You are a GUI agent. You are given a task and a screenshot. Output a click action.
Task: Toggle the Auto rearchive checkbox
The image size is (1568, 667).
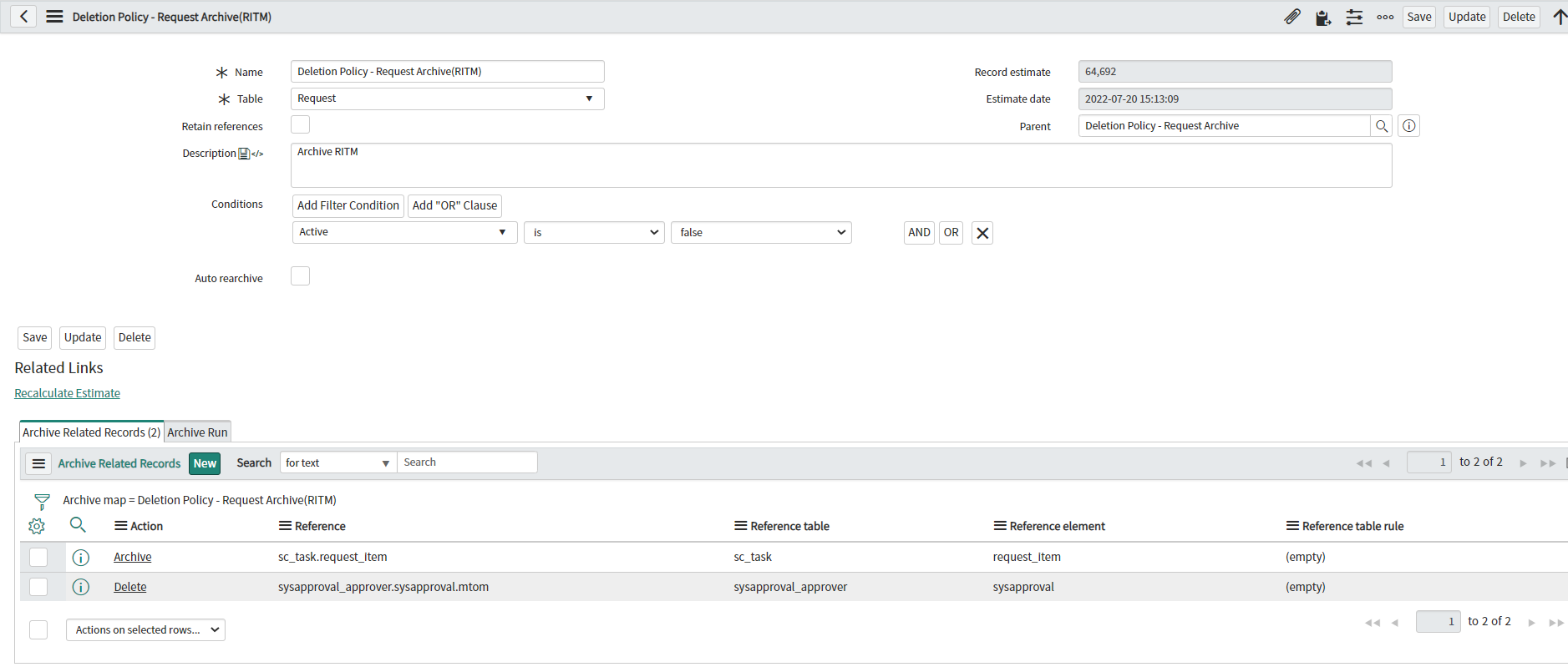pos(300,276)
